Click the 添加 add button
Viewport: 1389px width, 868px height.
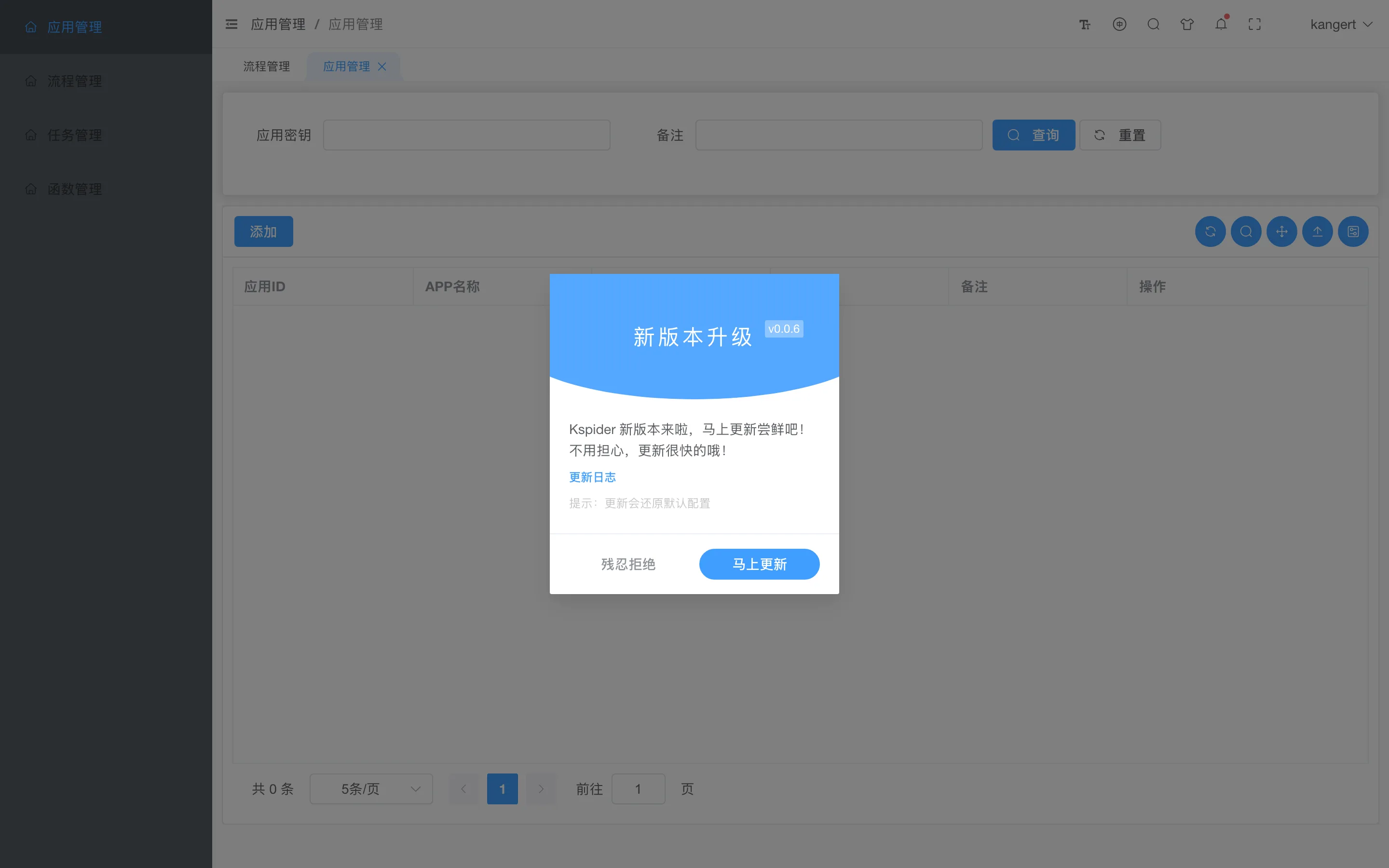263,231
